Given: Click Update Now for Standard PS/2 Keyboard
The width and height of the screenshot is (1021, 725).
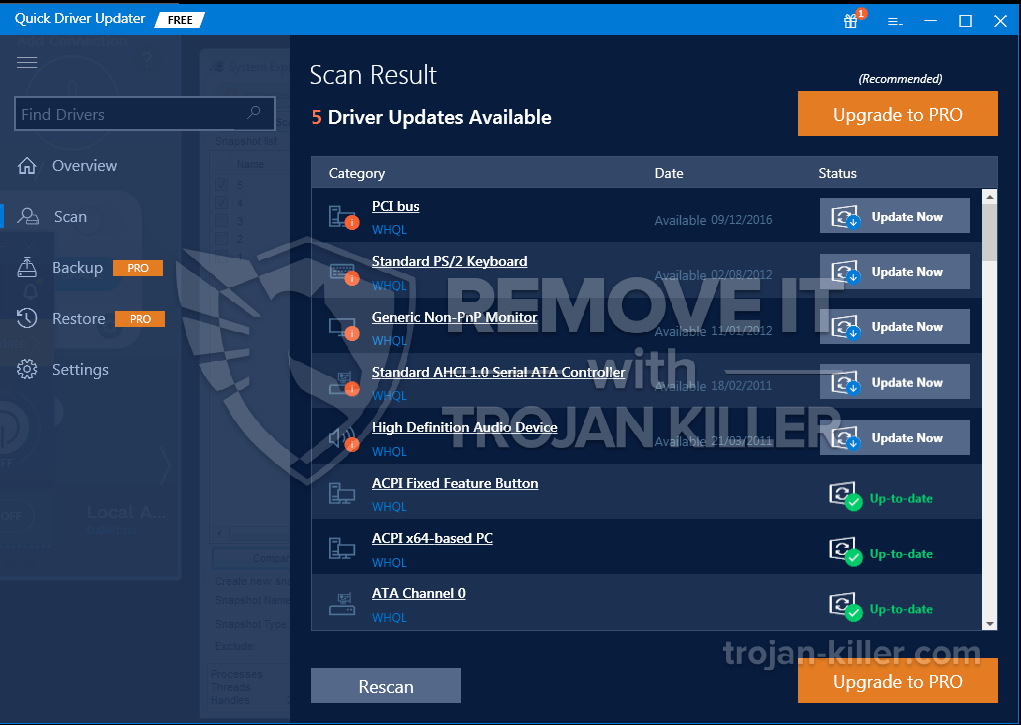Looking at the screenshot, I should [895, 271].
